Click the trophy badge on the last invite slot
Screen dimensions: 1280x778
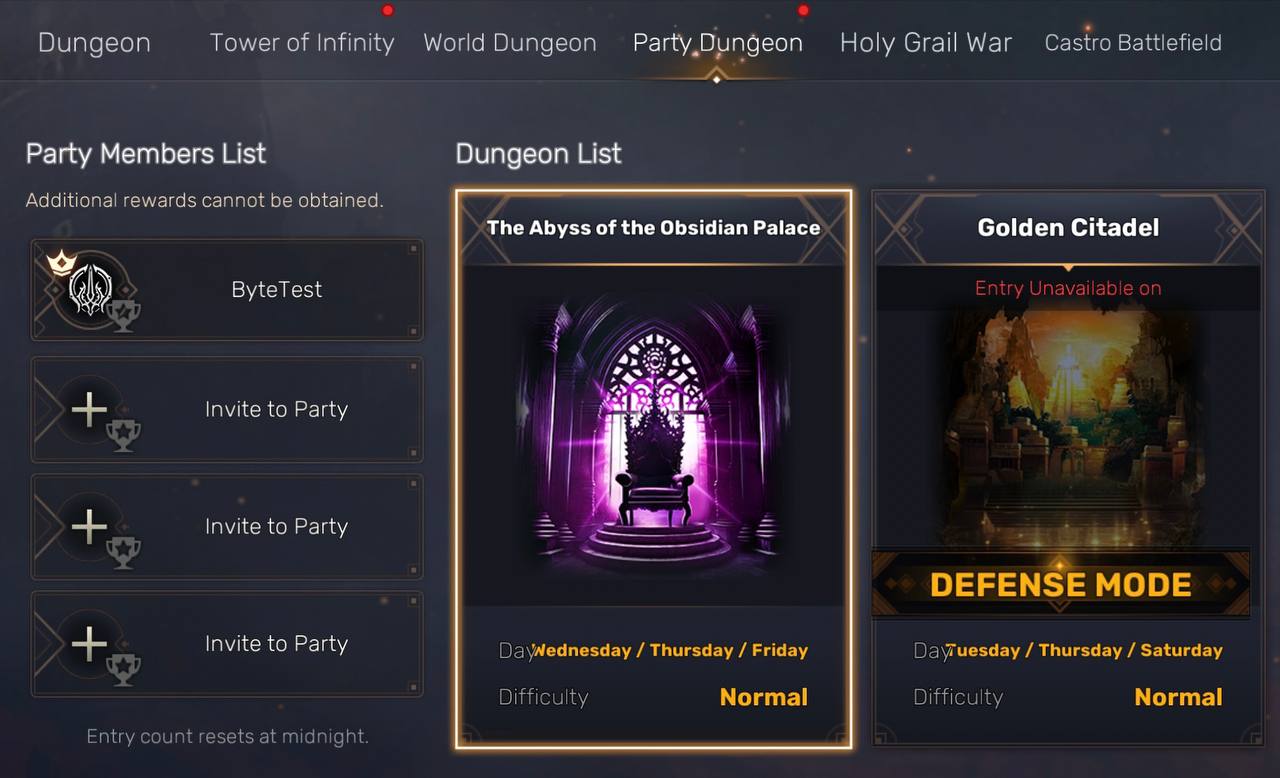[x=124, y=670]
